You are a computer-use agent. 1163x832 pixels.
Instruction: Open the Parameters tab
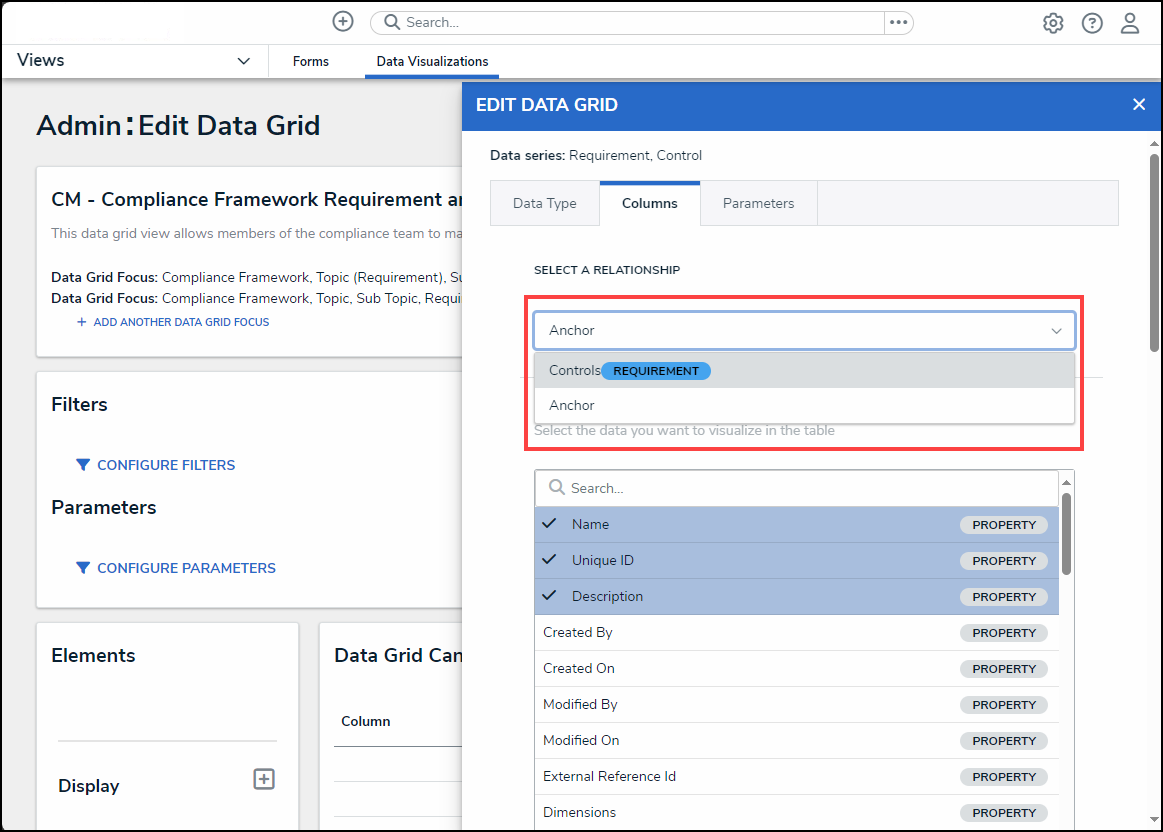tap(758, 203)
